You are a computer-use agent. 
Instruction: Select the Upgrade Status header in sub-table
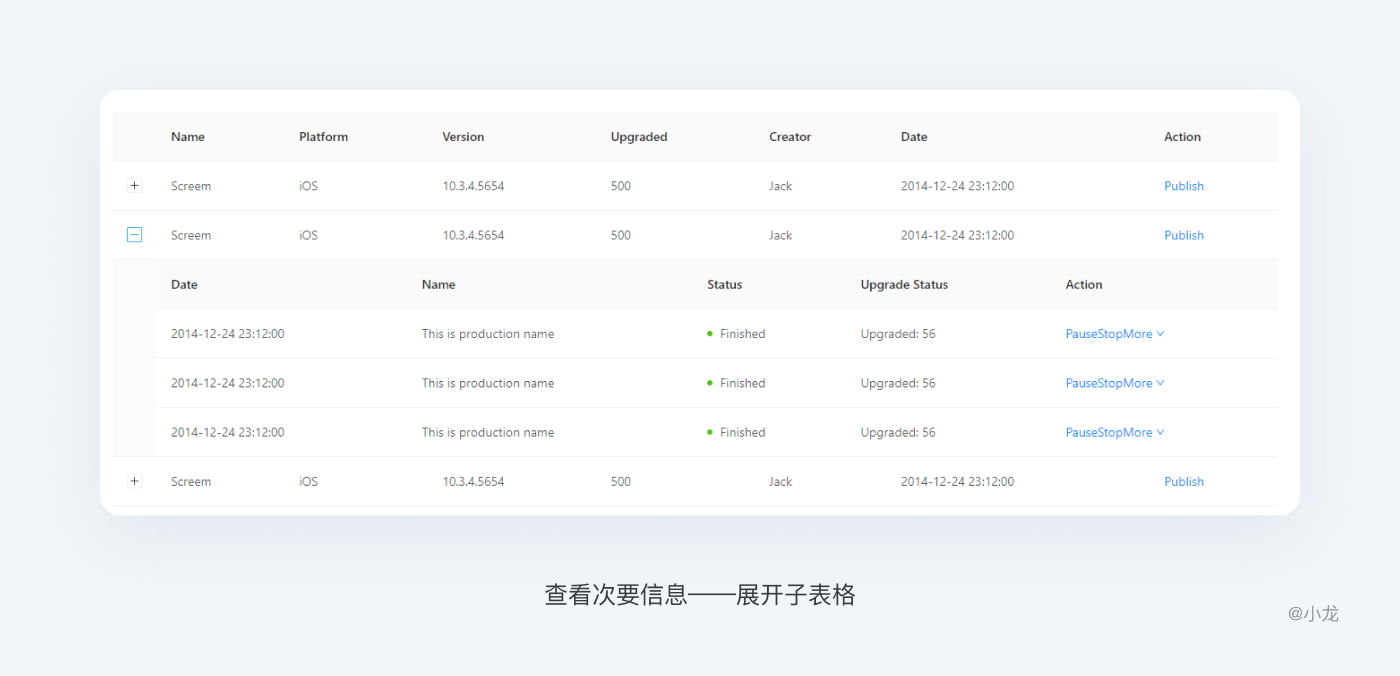(904, 285)
